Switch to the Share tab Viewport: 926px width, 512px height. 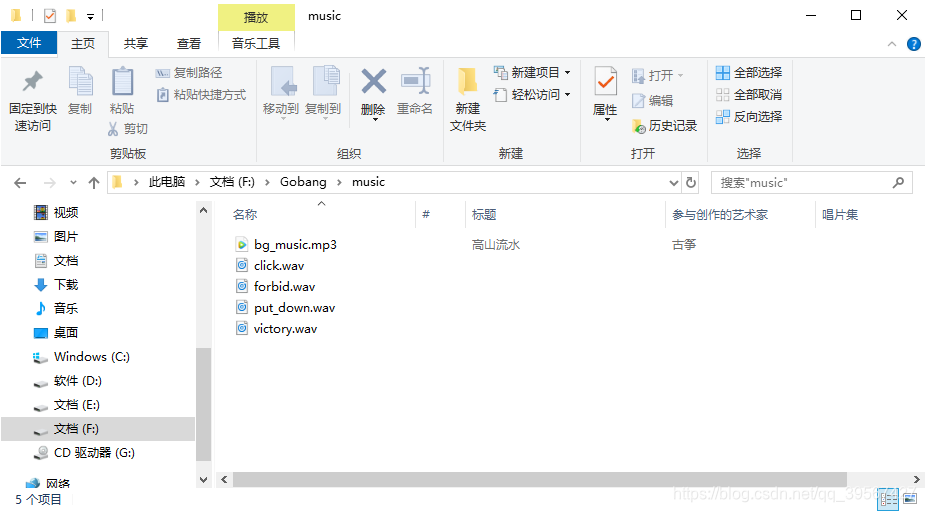pyautogui.click(x=136, y=44)
